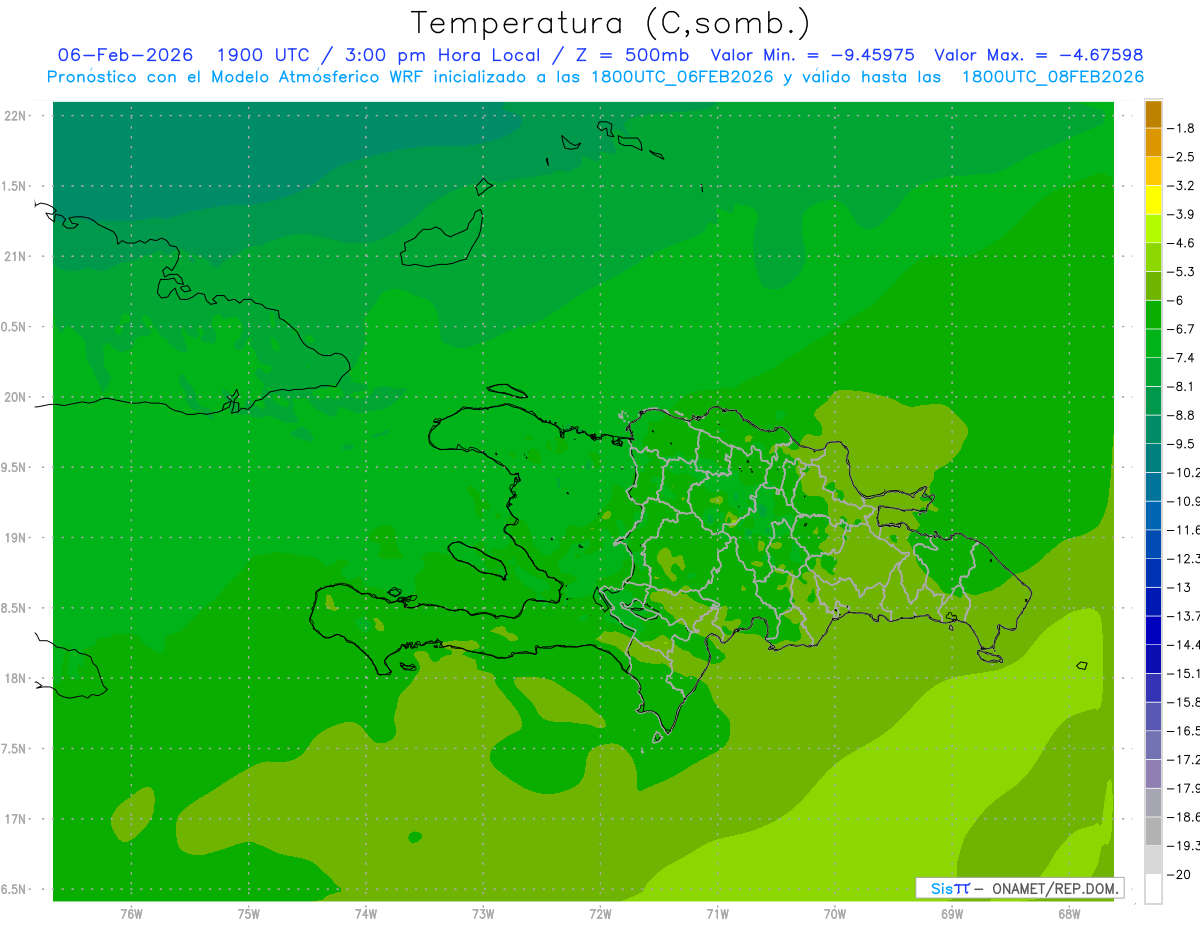Click the "69W" longitude label
Image resolution: width=1200 pixels, height=927 pixels.
pos(952,914)
